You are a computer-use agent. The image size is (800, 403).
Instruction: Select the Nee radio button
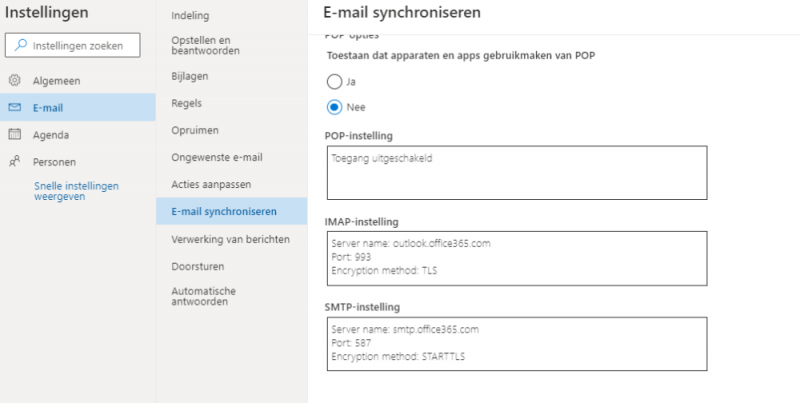point(335,107)
